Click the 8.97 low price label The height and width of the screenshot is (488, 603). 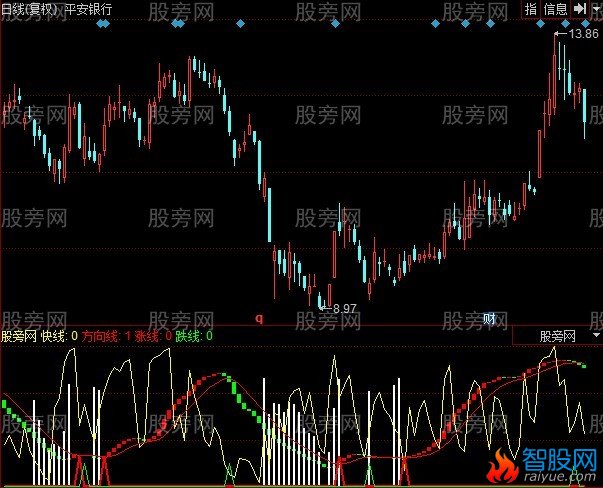coord(345,308)
